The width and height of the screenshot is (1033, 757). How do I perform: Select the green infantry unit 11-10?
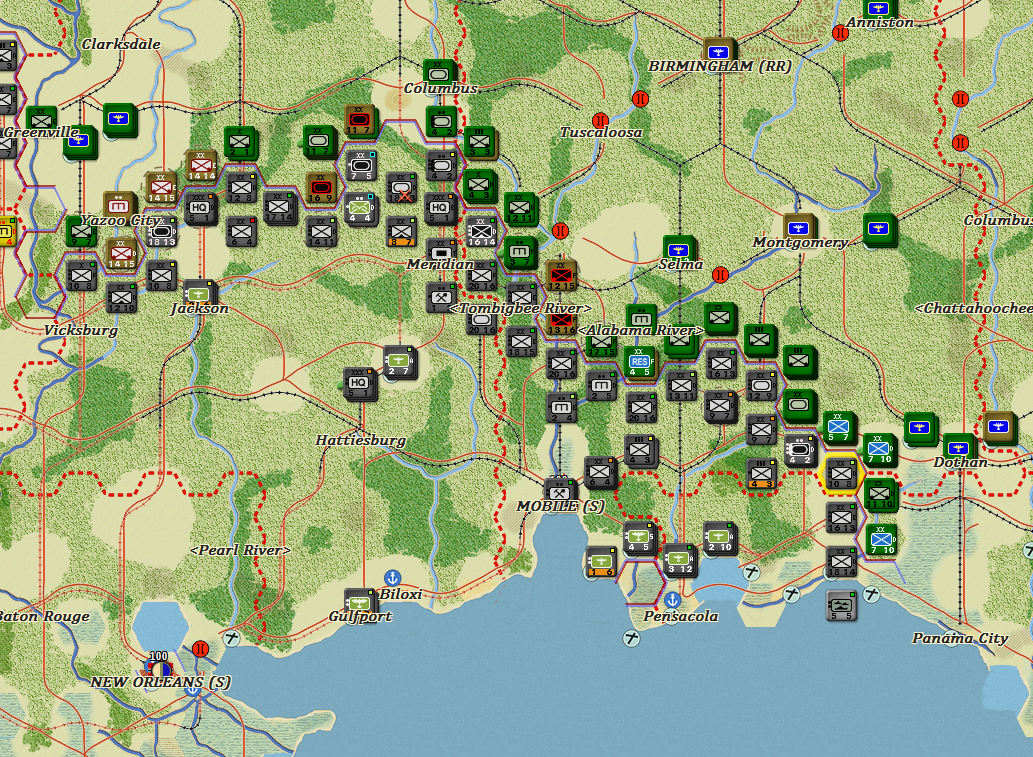(879, 495)
